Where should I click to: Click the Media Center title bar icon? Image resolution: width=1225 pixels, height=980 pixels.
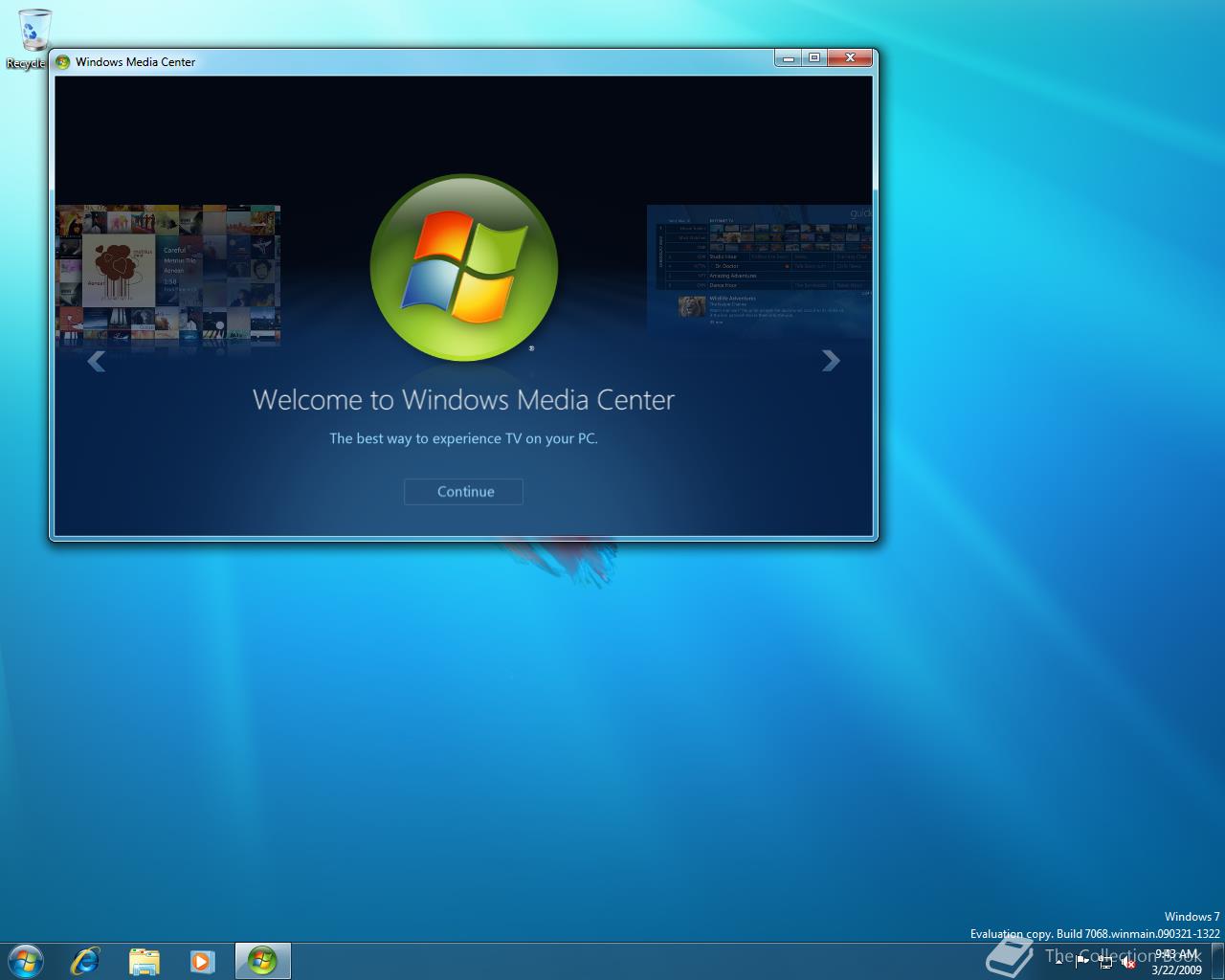pos(63,62)
